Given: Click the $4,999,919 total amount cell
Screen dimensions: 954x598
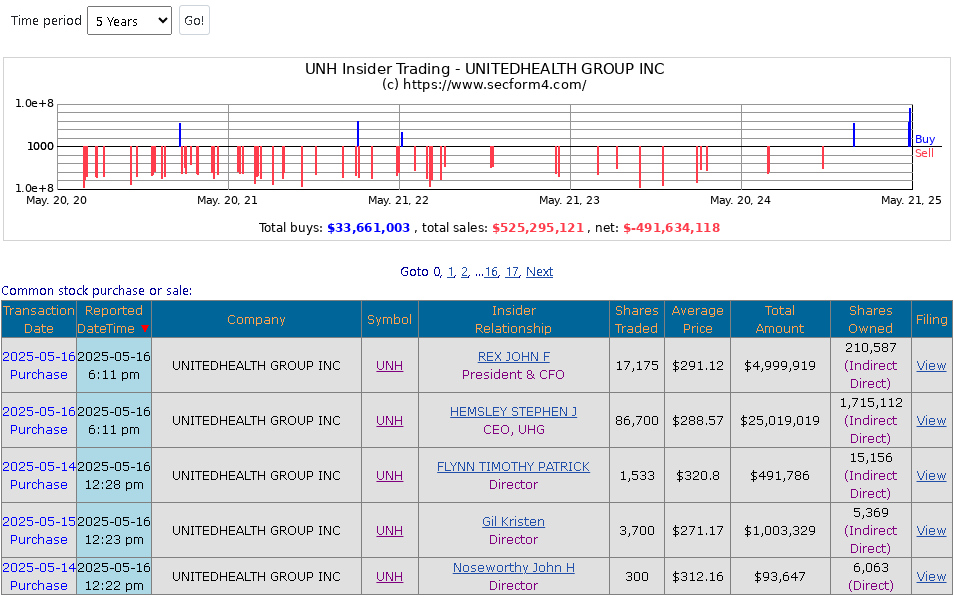Looking at the screenshot, I should point(780,366).
